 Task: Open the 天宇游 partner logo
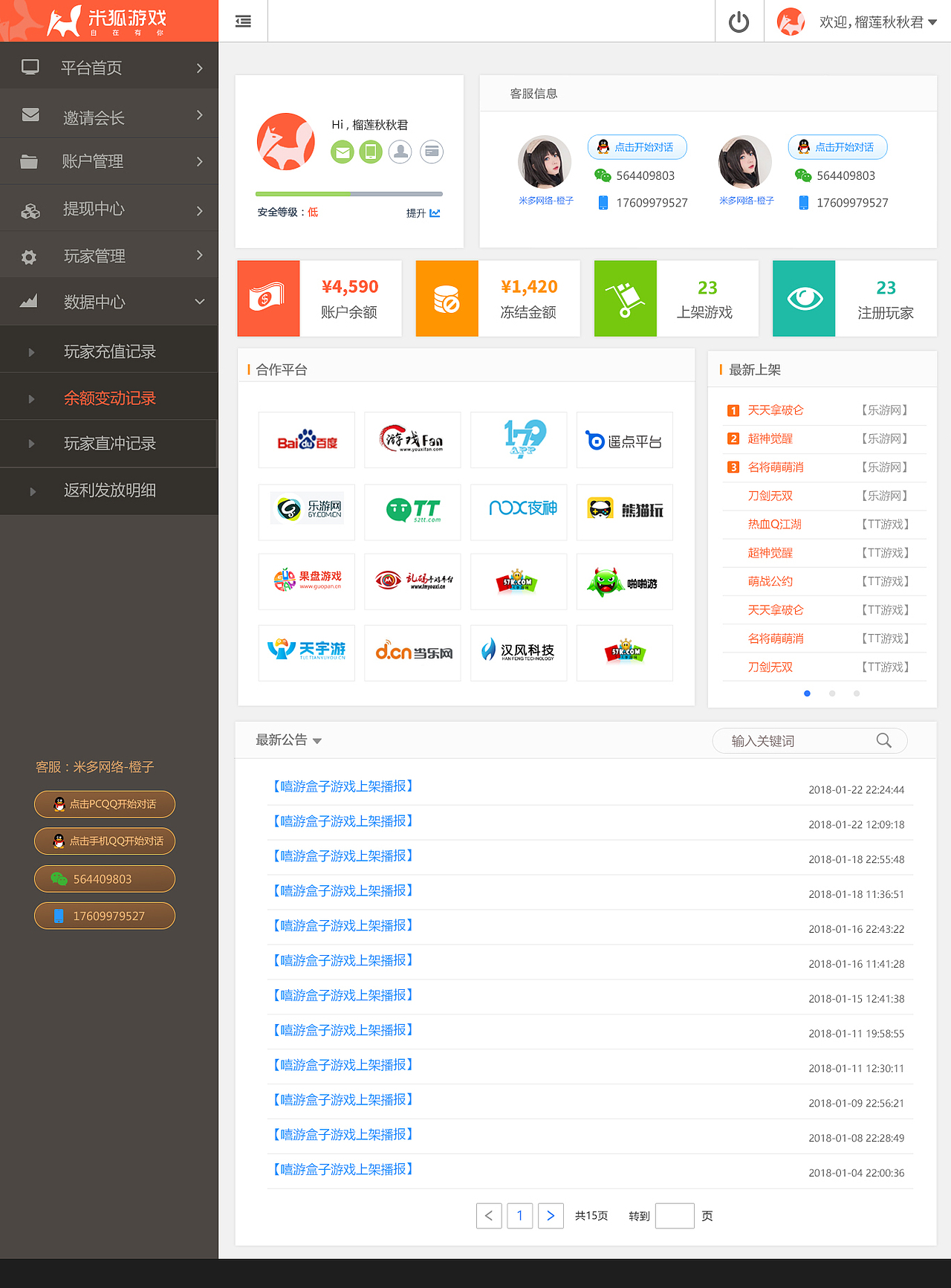pos(307,653)
